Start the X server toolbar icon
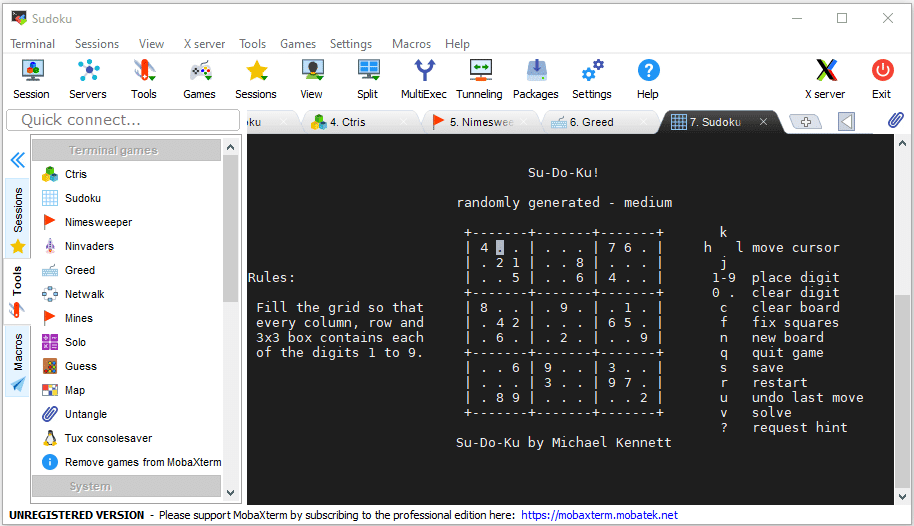Image resolution: width=914 pixels, height=526 pixels. [825, 79]
